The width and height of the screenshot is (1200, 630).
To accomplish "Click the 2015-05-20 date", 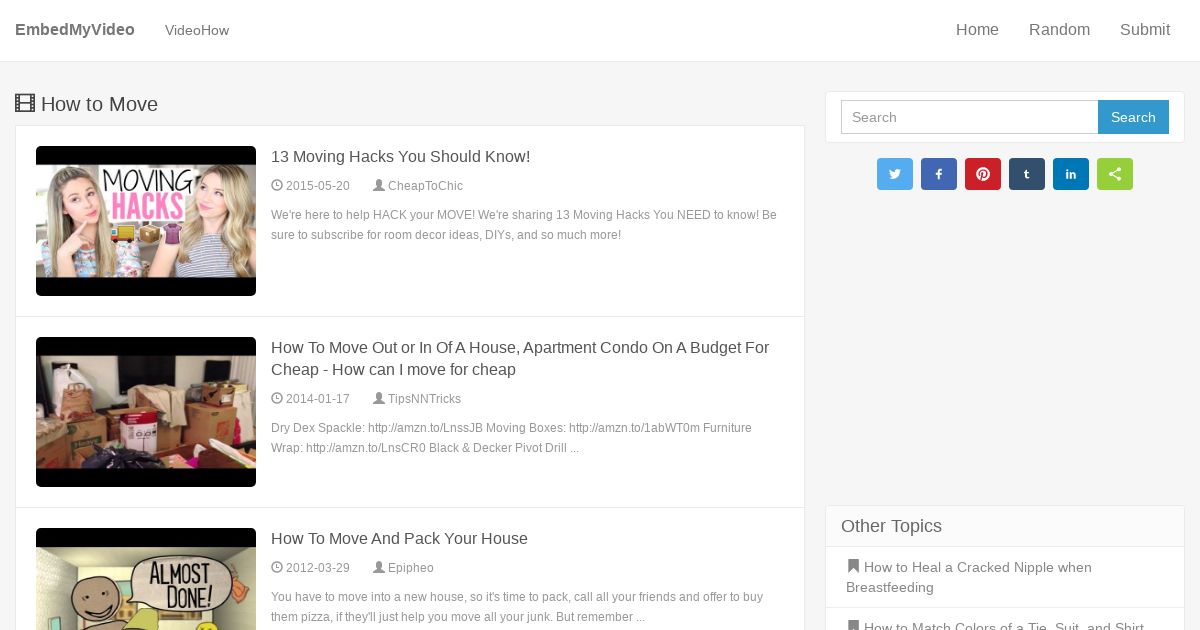I will 318,186.
